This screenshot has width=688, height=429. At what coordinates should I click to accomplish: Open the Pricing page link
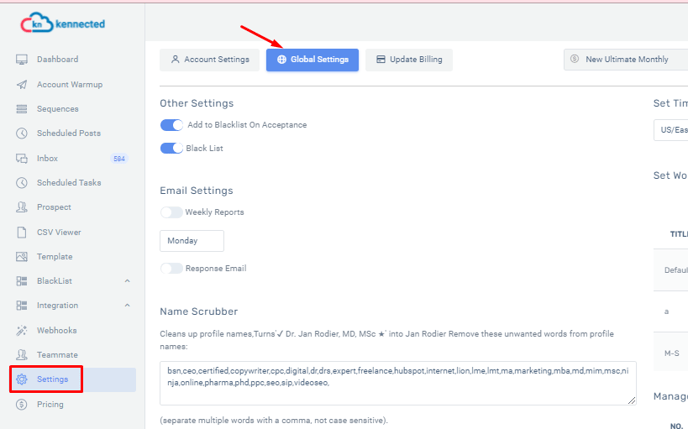(x=50, y=404)
